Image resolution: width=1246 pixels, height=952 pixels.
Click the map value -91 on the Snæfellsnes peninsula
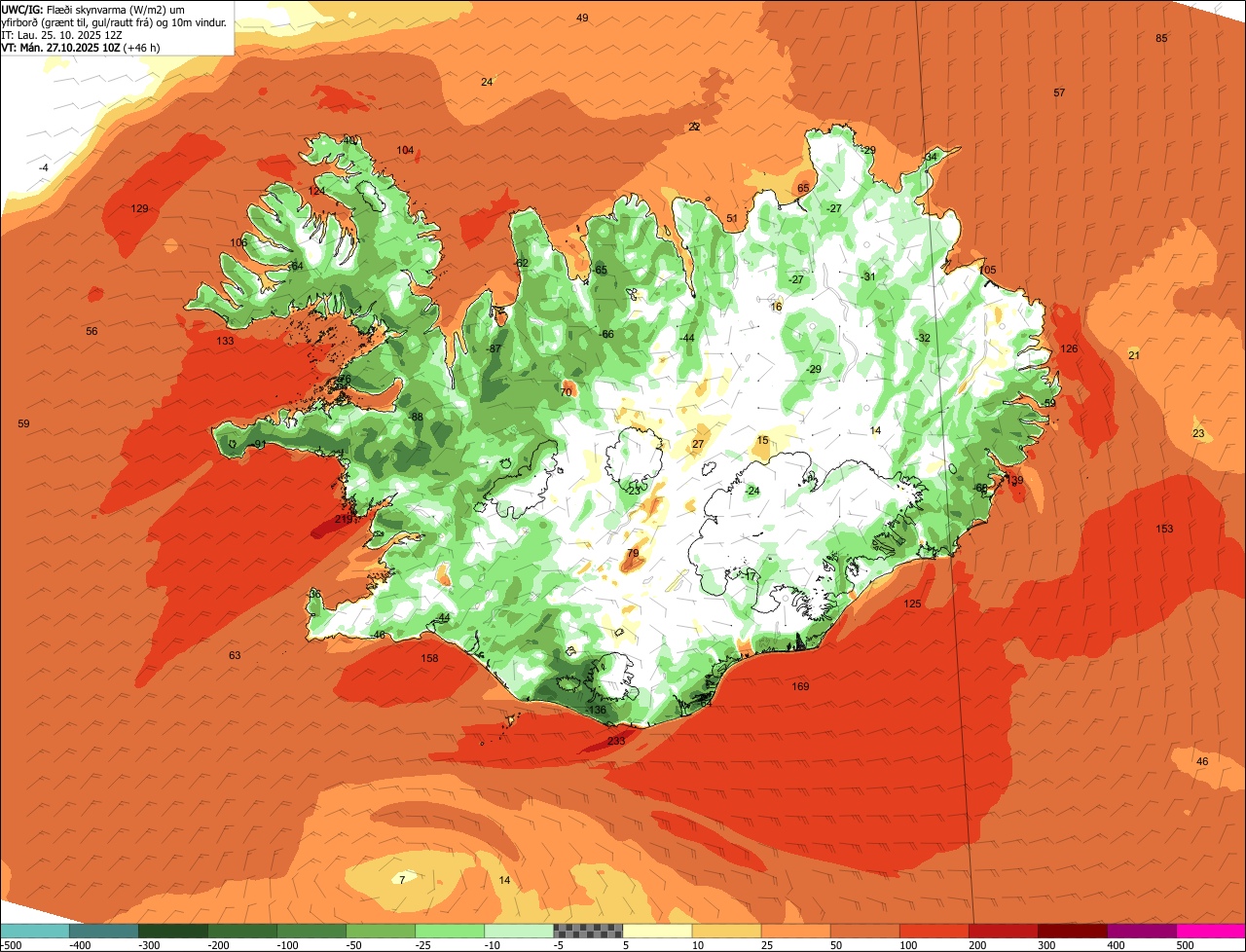click(258, 444)
